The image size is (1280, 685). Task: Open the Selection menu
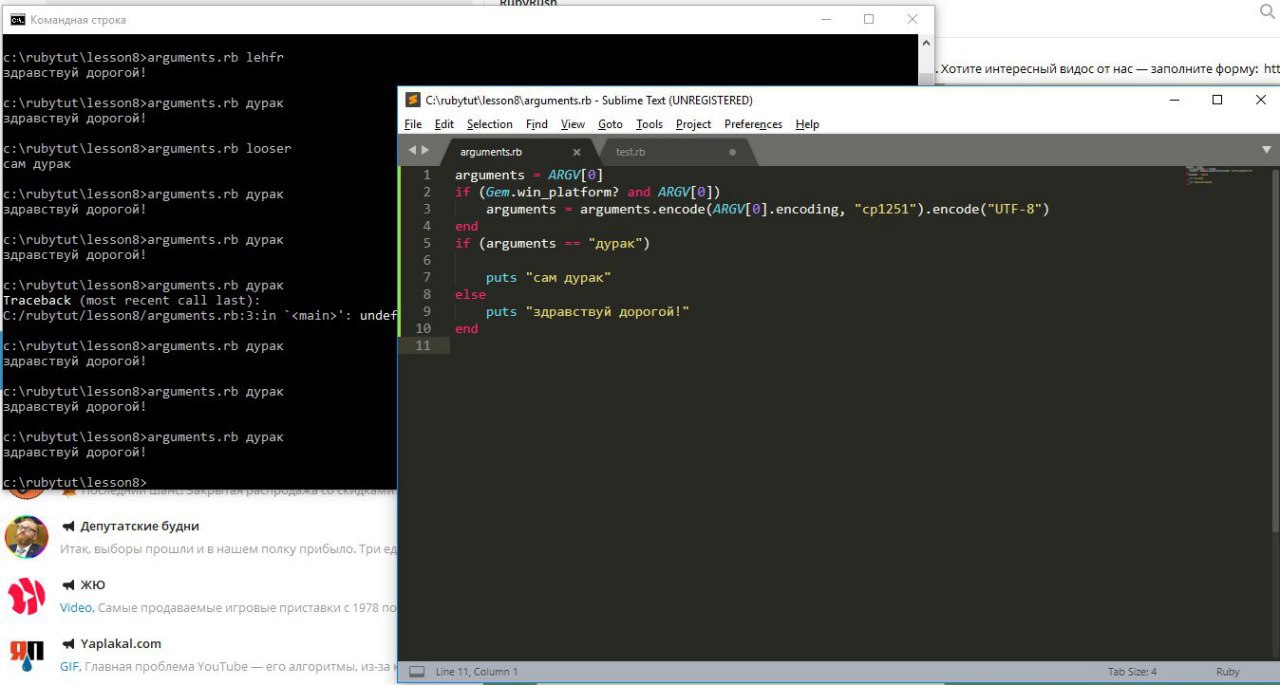tap(490, 124)
